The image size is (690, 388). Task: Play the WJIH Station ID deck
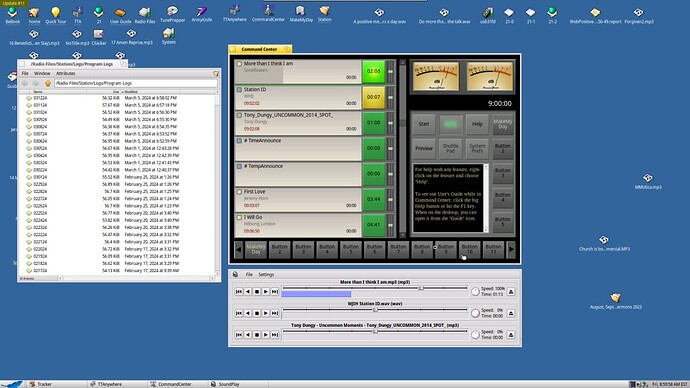coord(266,313)
